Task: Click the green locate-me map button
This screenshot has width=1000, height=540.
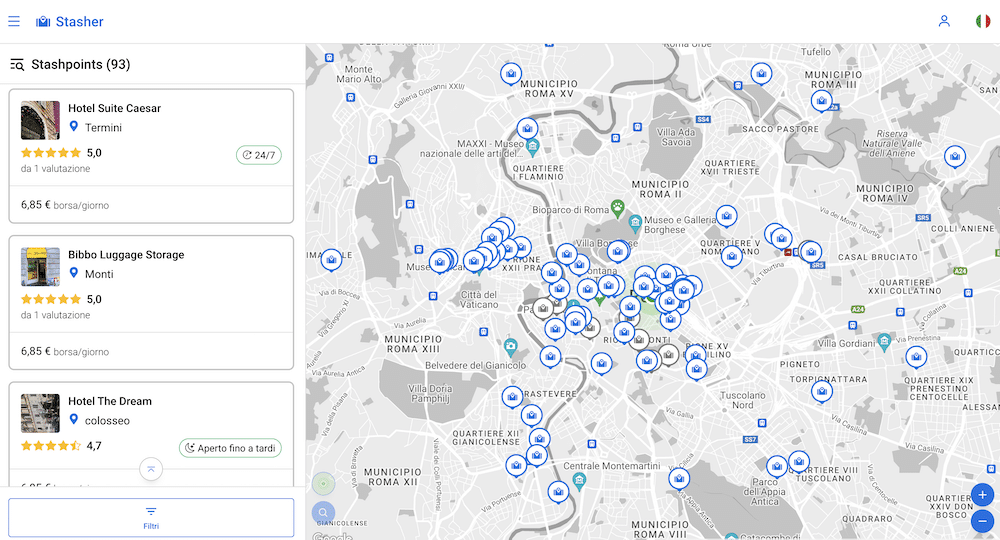Action: 323,484
